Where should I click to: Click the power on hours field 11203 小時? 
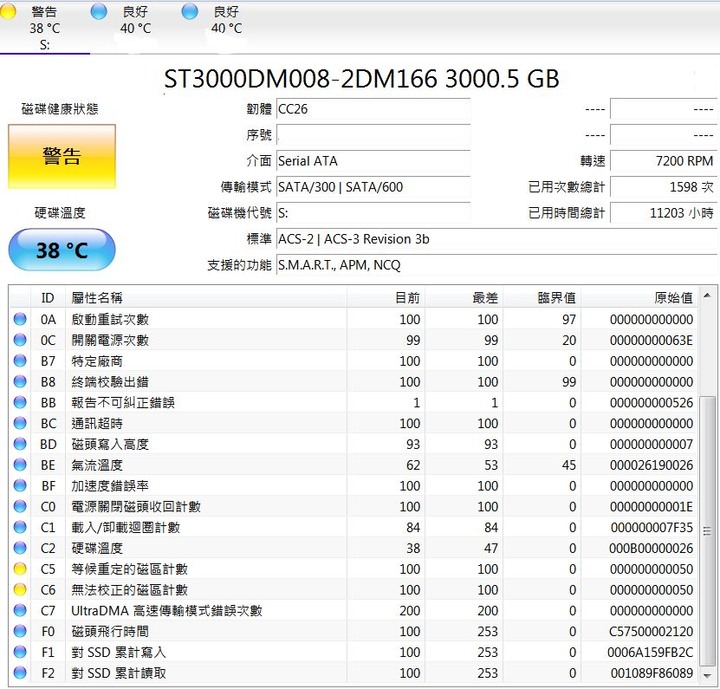point(664,213)
